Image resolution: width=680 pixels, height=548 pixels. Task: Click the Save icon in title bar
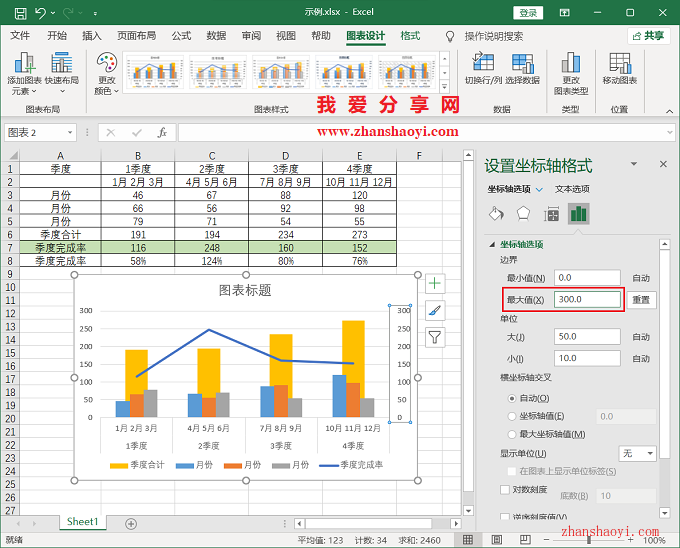point(20,13)
